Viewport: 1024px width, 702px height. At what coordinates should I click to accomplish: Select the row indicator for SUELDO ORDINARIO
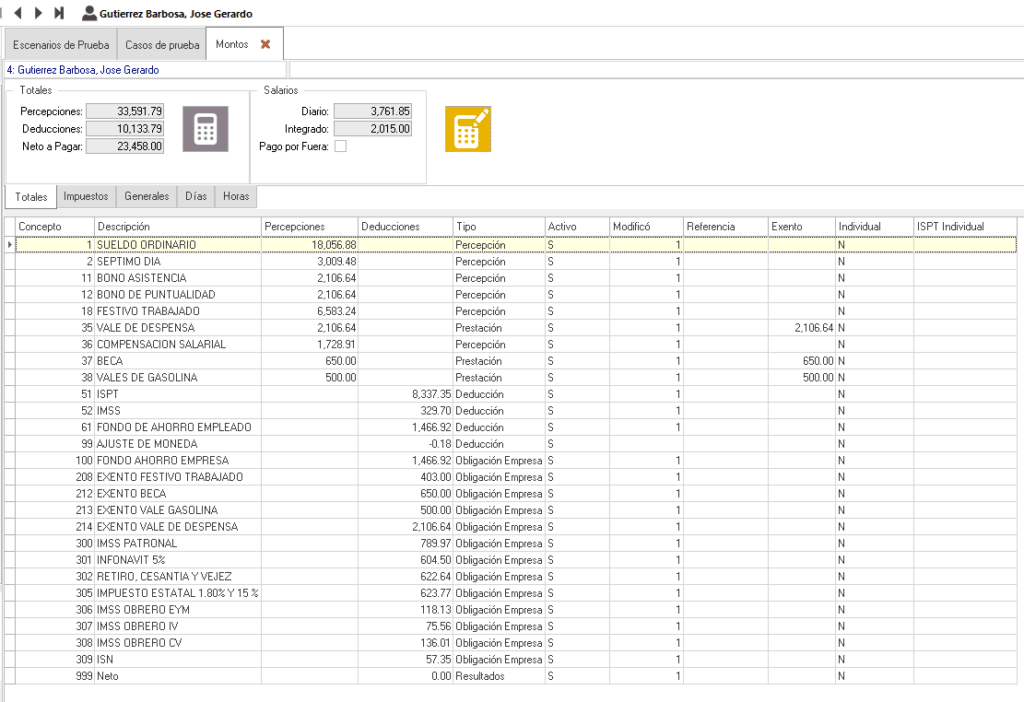coord(10,245)
